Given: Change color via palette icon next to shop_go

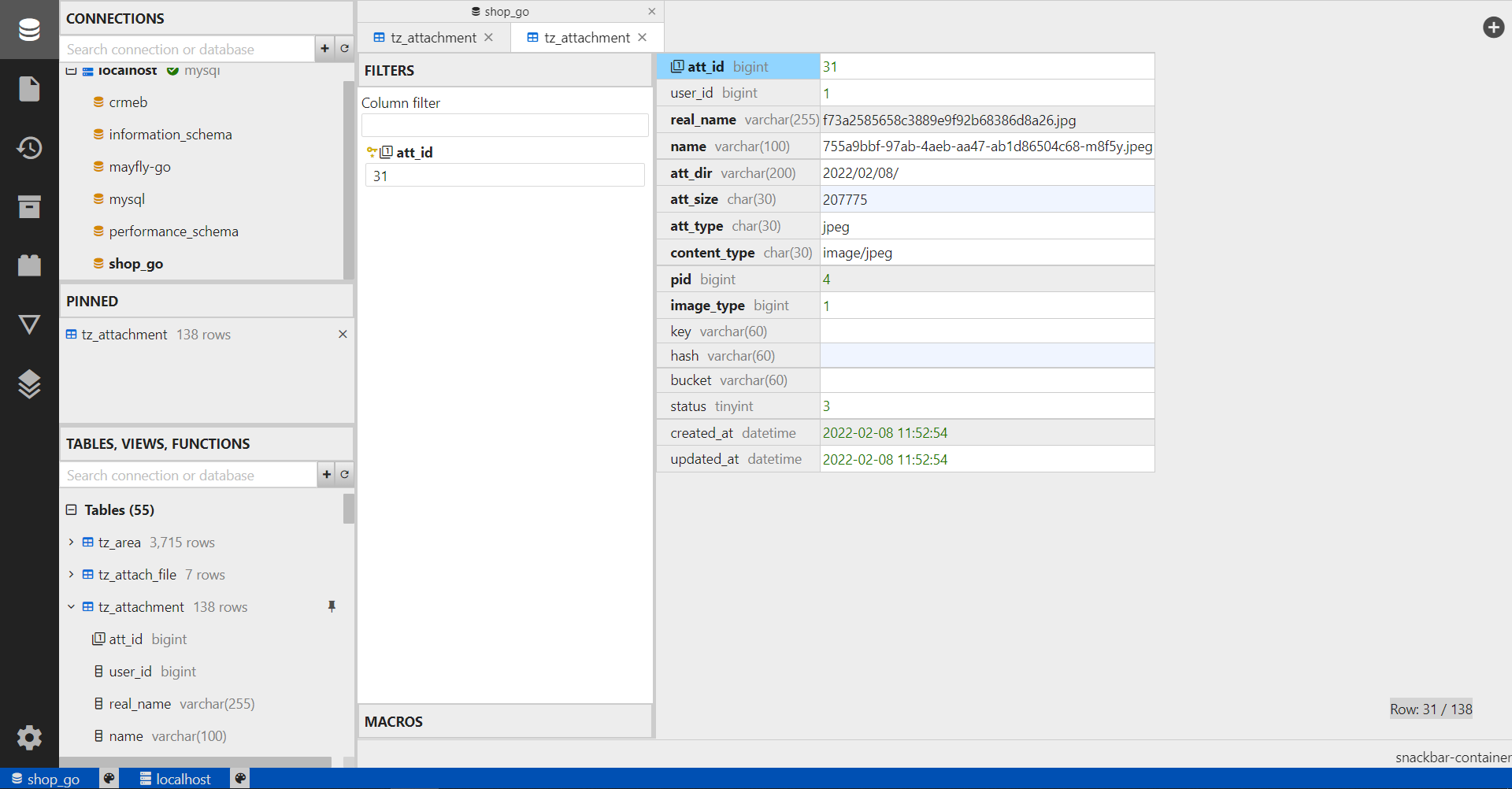Looking at the screenshot, I should tap(109, 779).
